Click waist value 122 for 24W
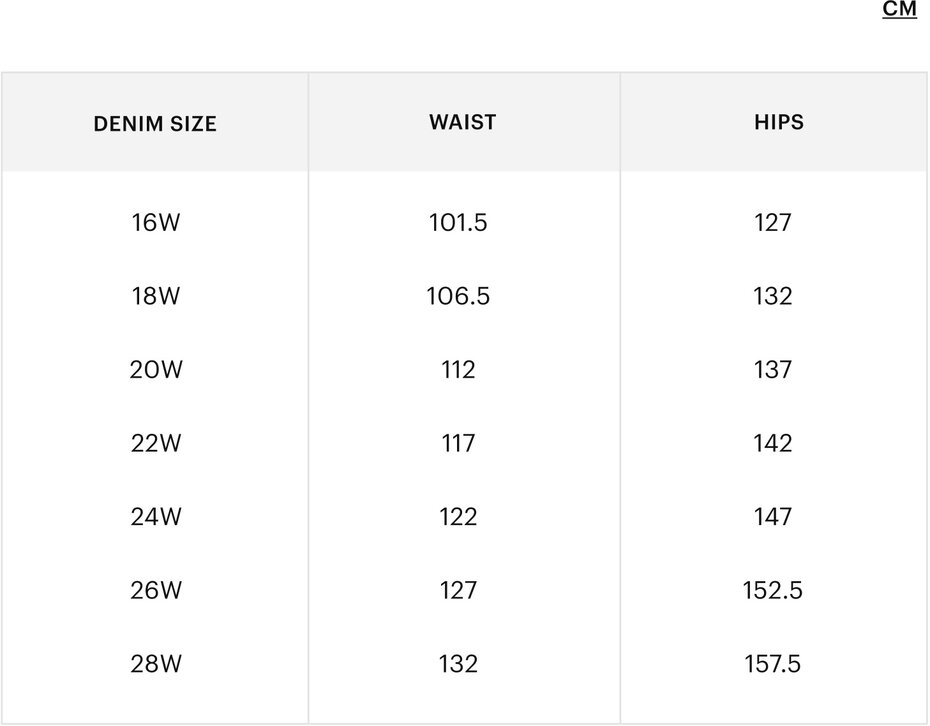 point(458,517)
